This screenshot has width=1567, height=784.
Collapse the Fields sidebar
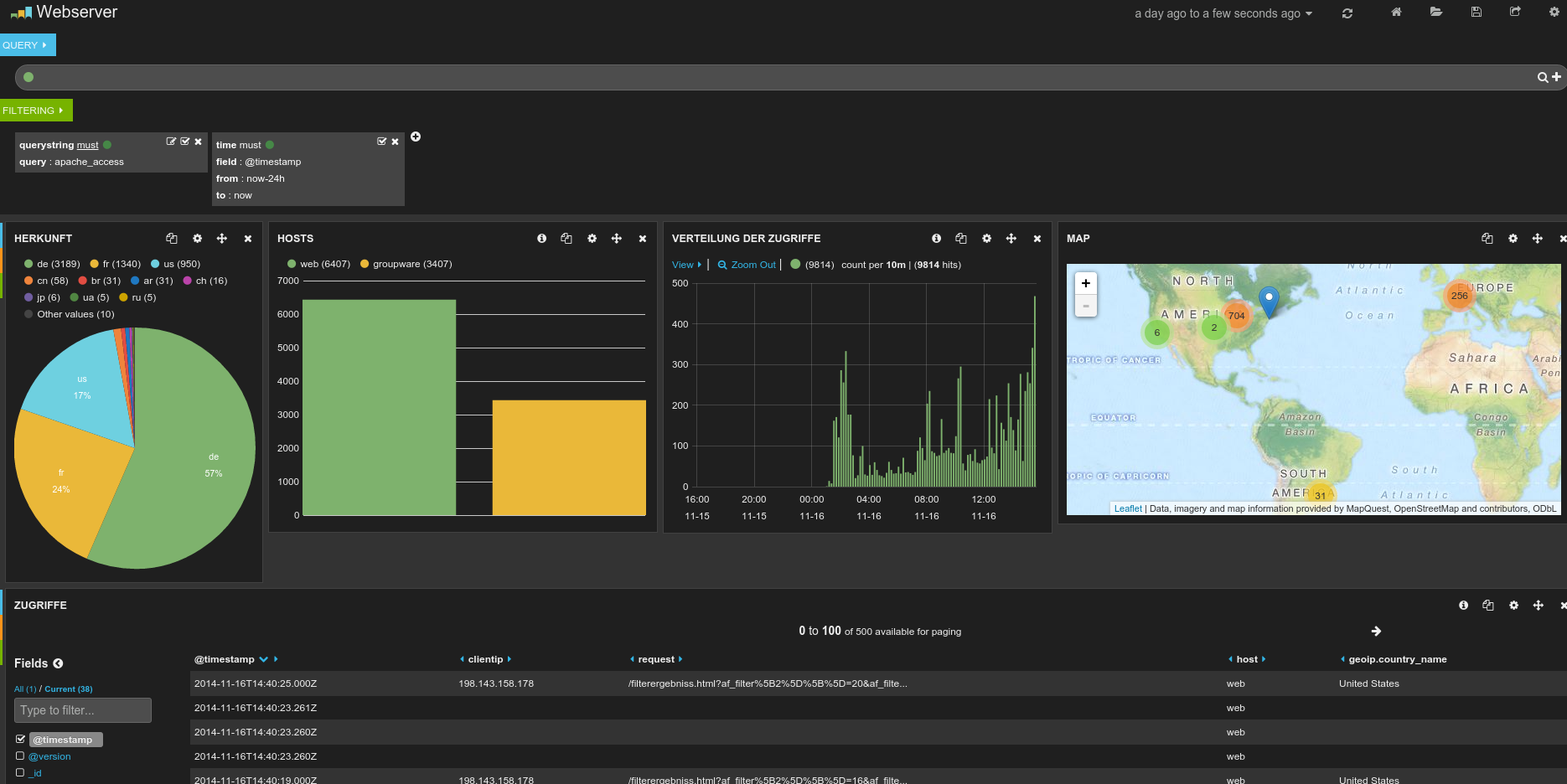(58, 663)
